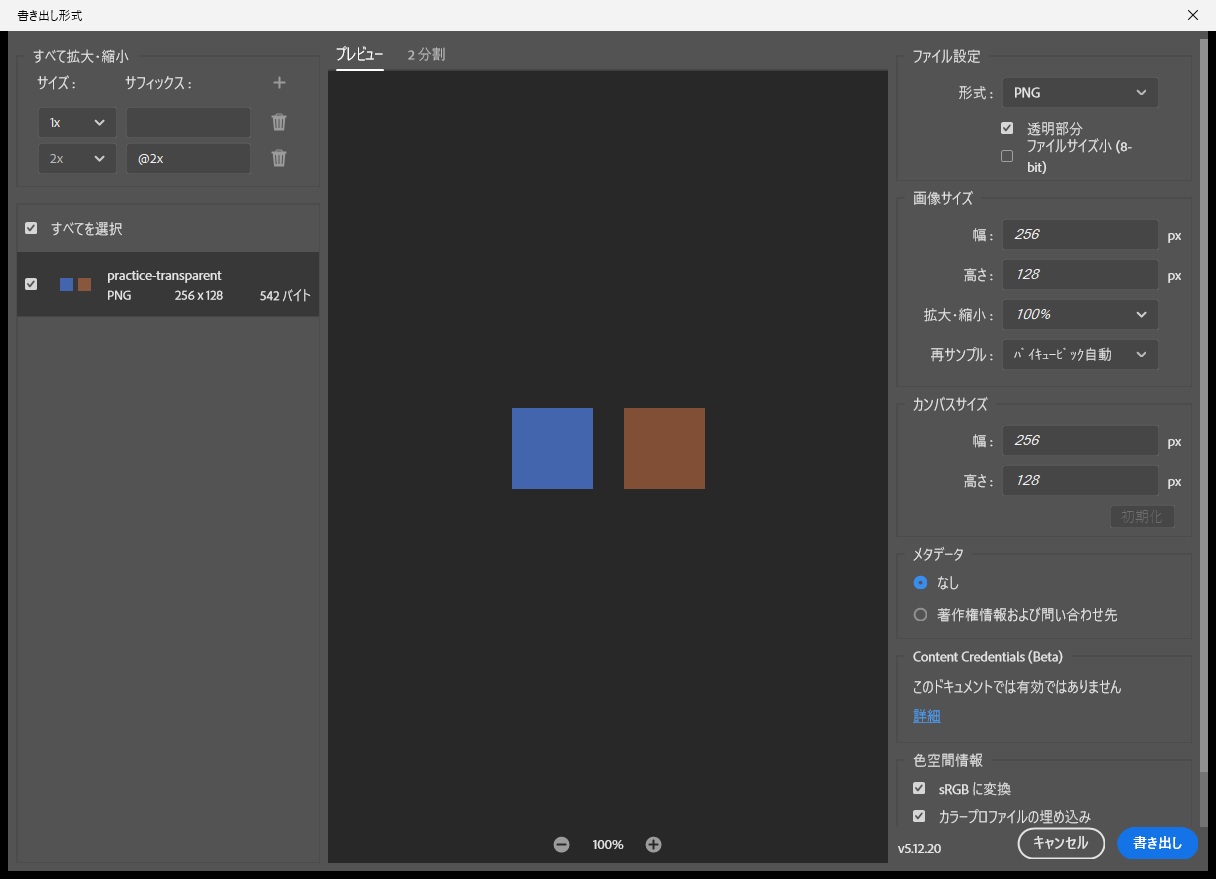Click カンバスサイズ 幅 input field
The width and height of the screenshot is (1216, 879).
[1080, 440]
